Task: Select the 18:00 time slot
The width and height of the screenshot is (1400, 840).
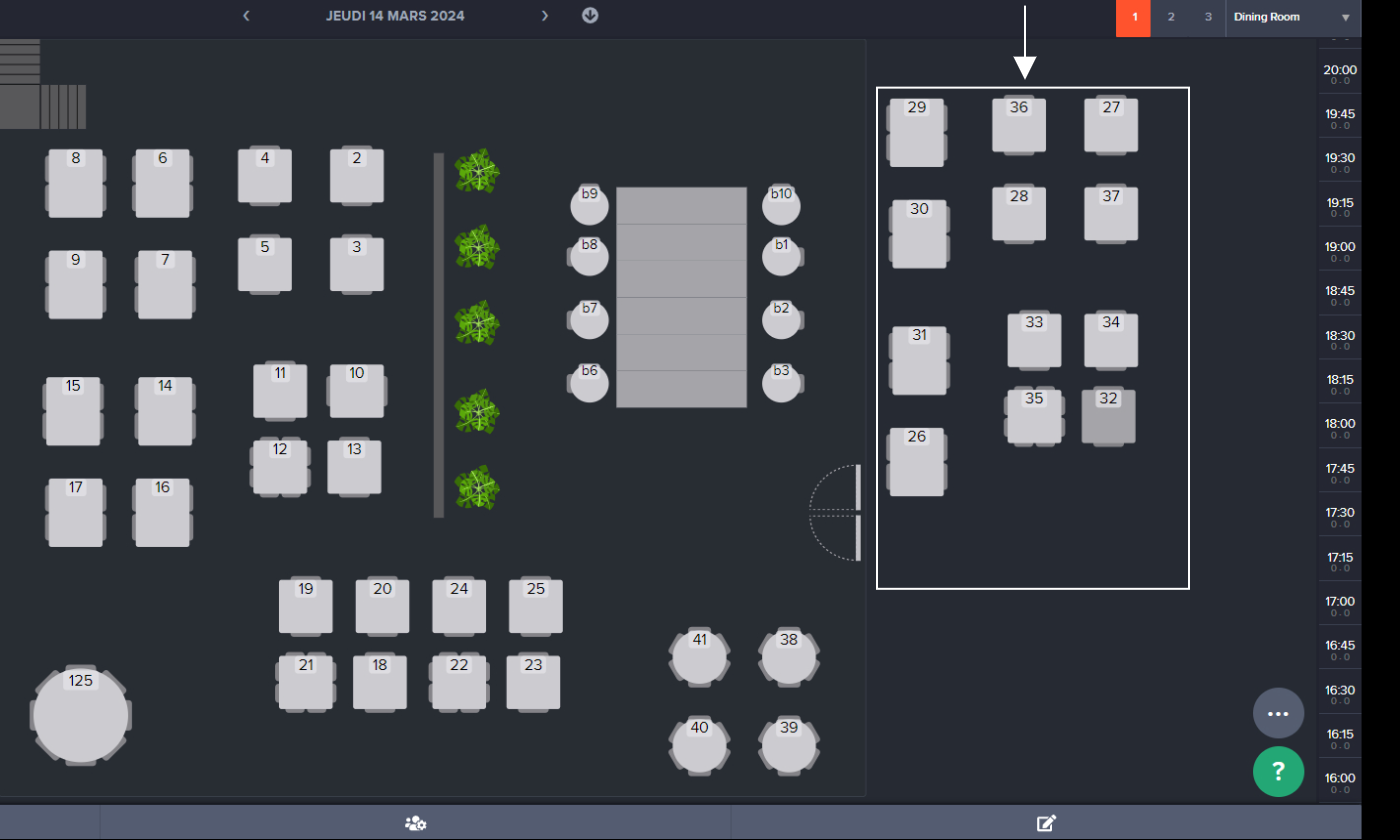Action: coord(1340,428)
